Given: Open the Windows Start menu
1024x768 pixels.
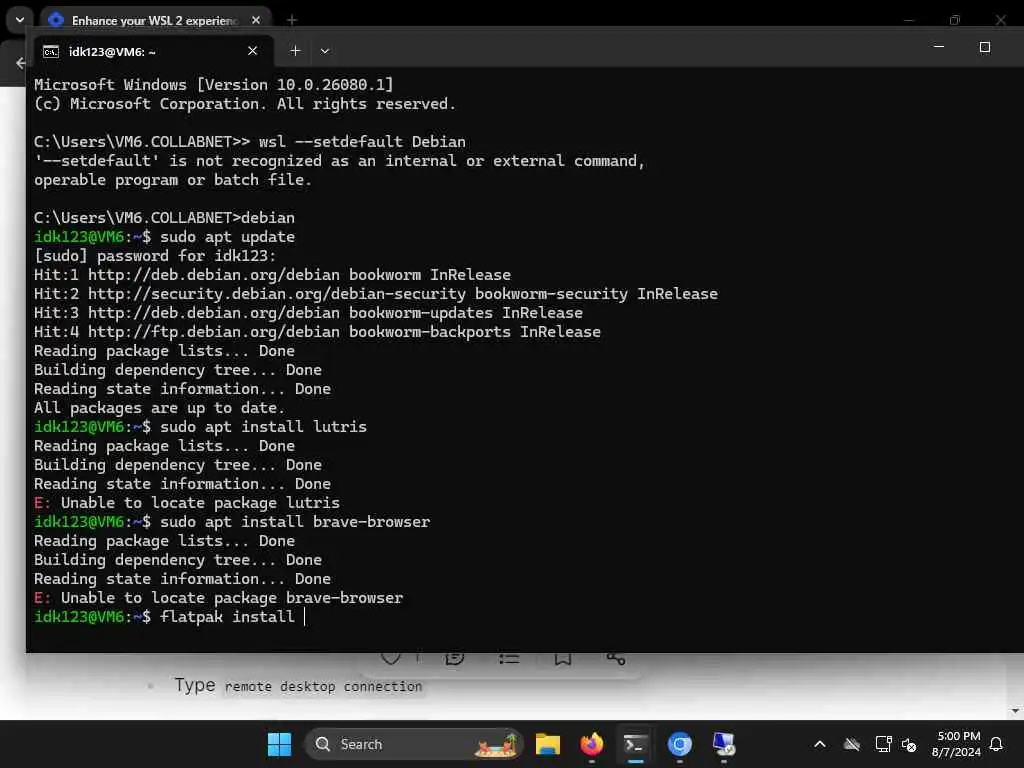Looking at the screenshot, I should 280,744.
